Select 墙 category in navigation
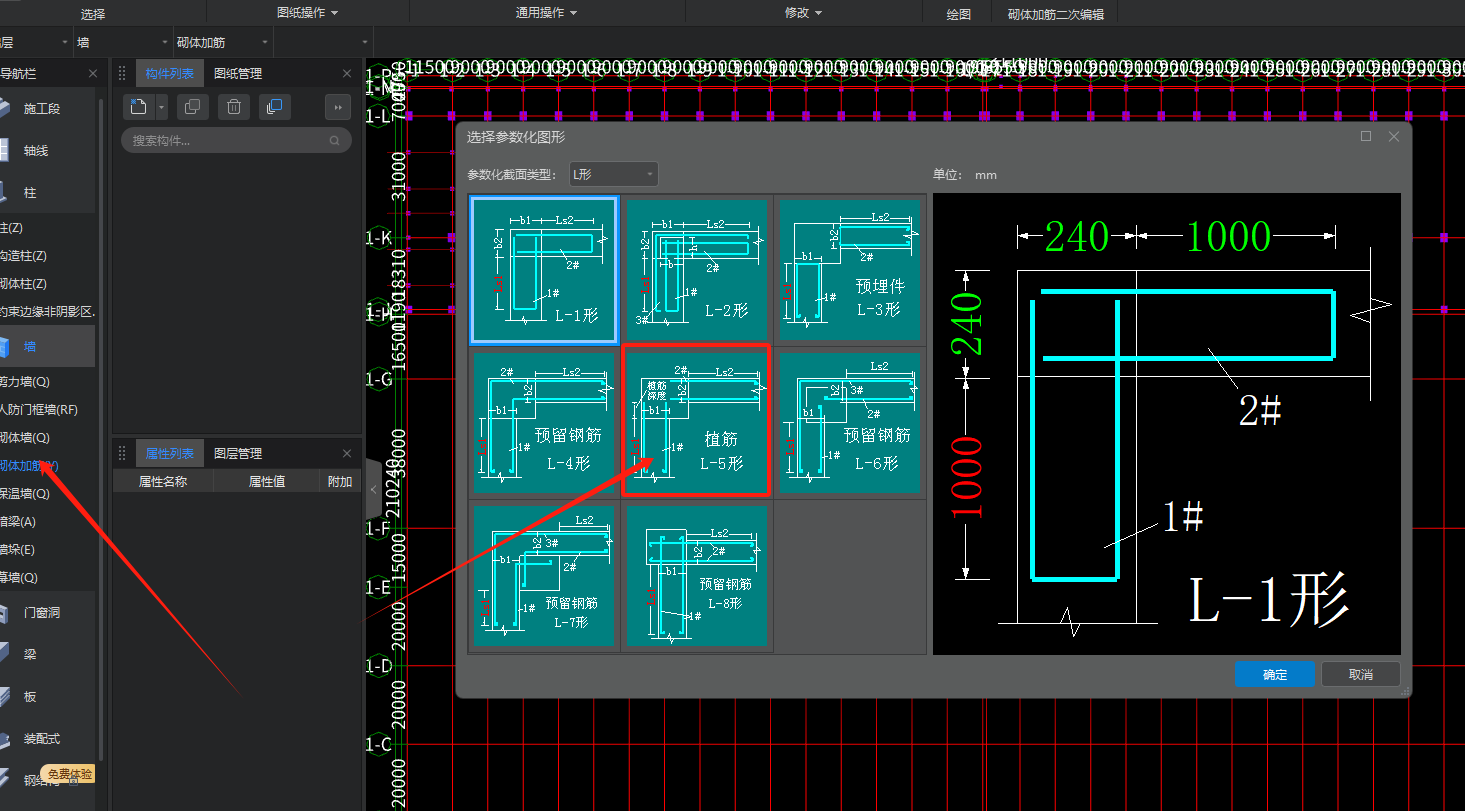 coord(48,346)
